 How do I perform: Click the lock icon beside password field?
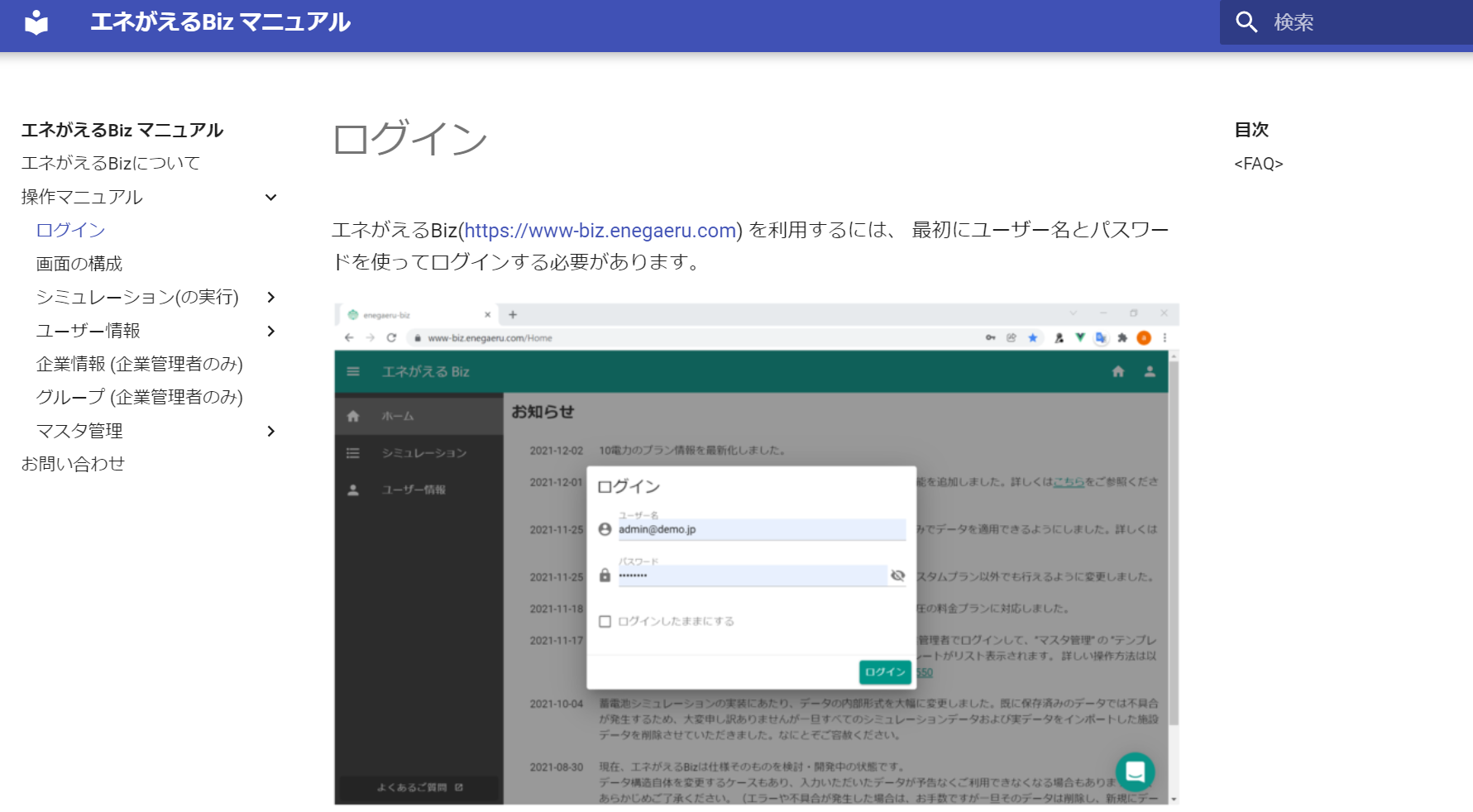pos(605,576)
